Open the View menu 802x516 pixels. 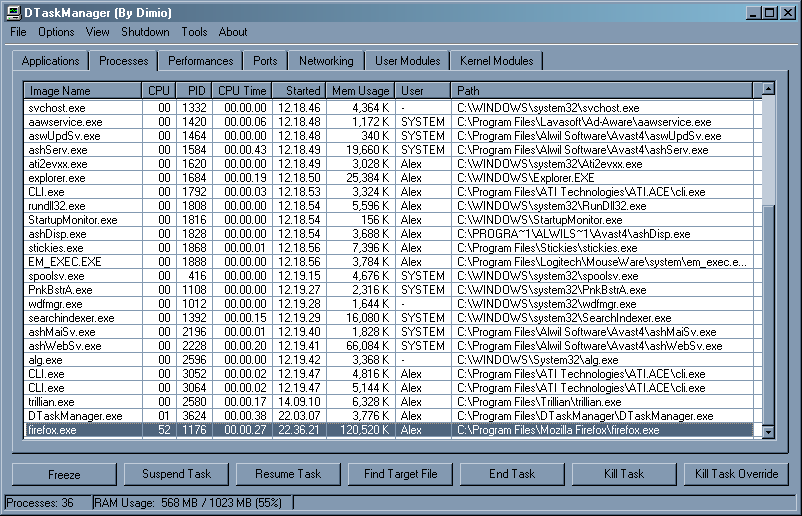97,32
